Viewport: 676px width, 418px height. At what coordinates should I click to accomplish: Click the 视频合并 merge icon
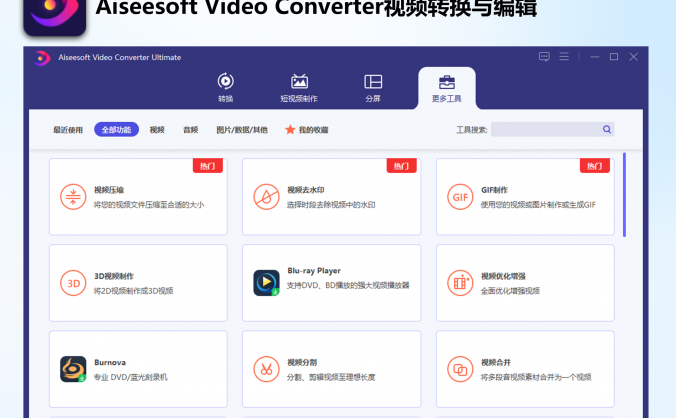click(x=460, y=369)
